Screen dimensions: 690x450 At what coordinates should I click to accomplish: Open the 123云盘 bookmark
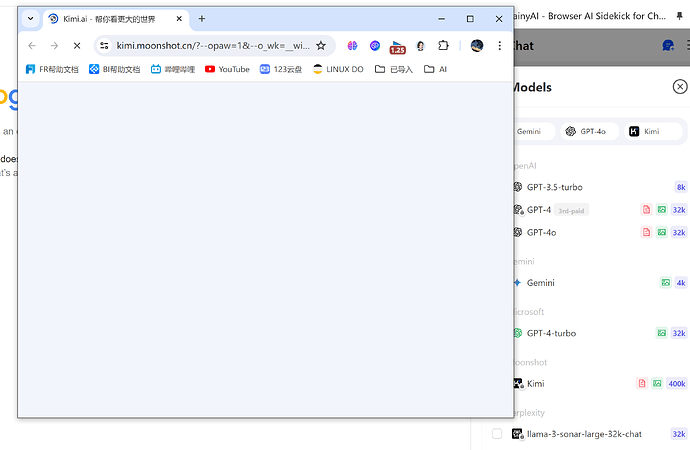[281, 69]
